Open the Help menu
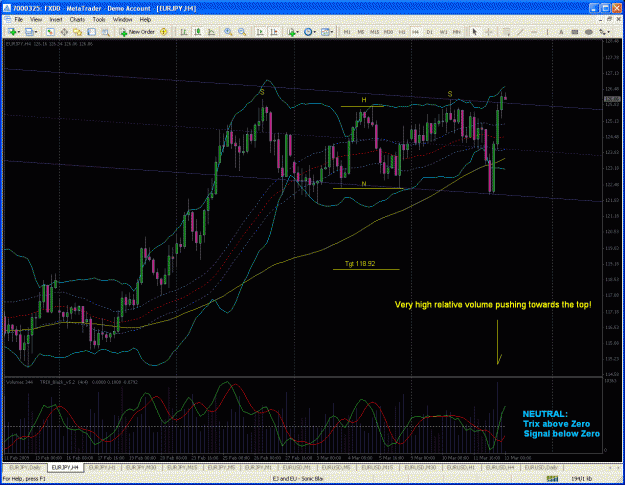This screenshot has width=625, height=485. 145,20
